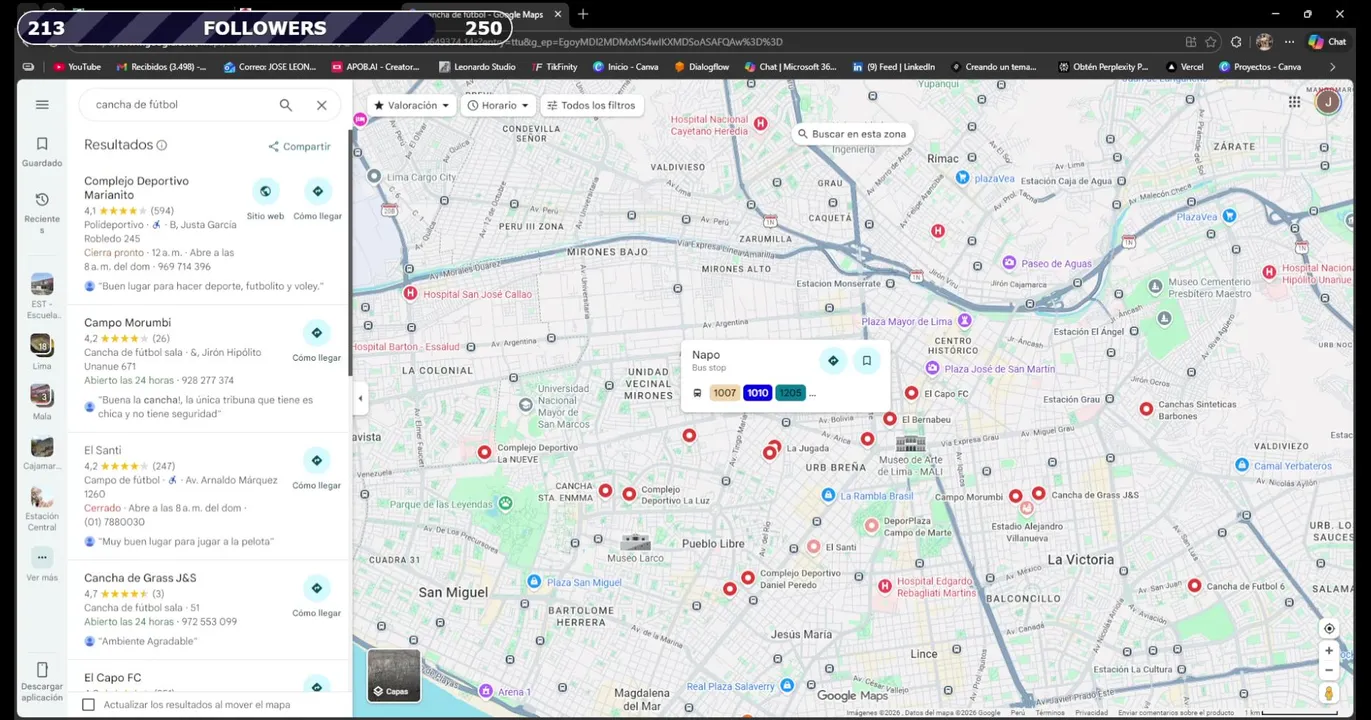
Task: Open the Guardado saved places
Action: [x=42, y=151]
